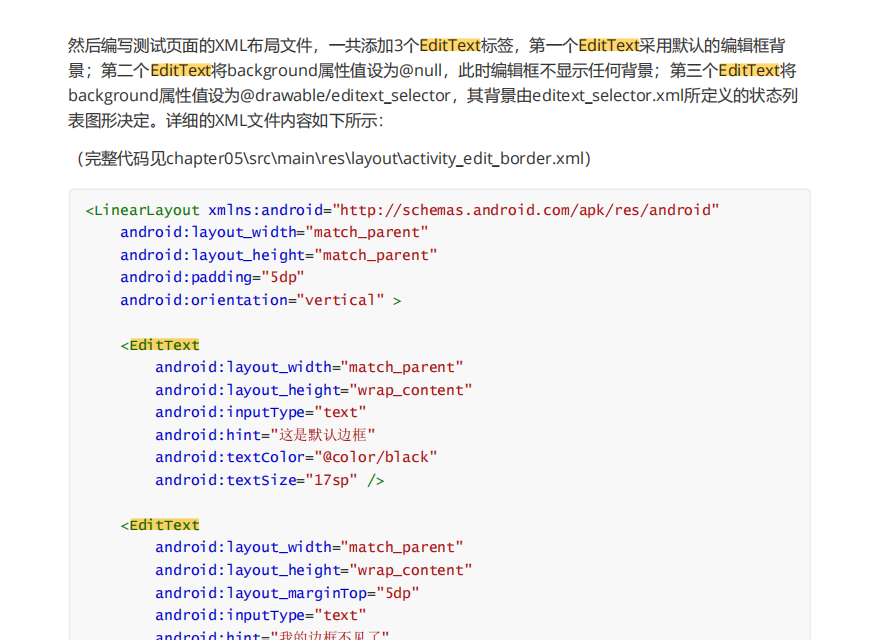
Task: Click the hint text 这是默认边框
Action: (323, 435)
